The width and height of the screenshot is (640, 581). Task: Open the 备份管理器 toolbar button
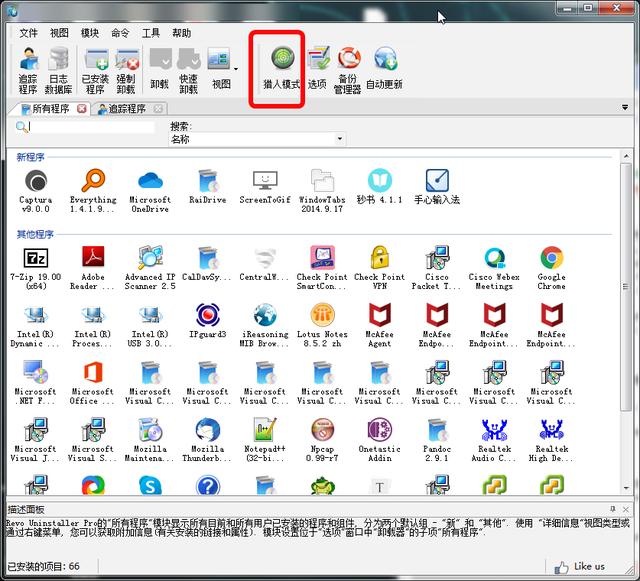pos(348,70)
